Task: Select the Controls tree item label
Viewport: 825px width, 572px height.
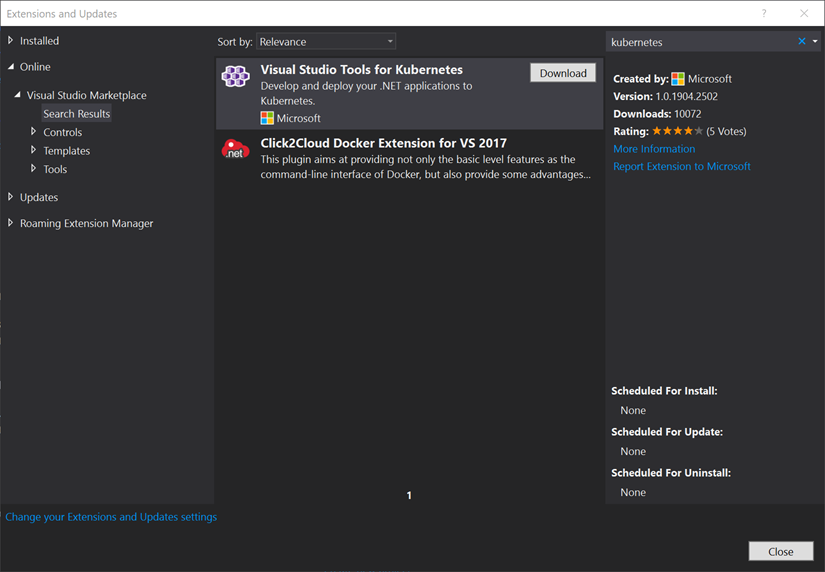Action: click(63, 132)
